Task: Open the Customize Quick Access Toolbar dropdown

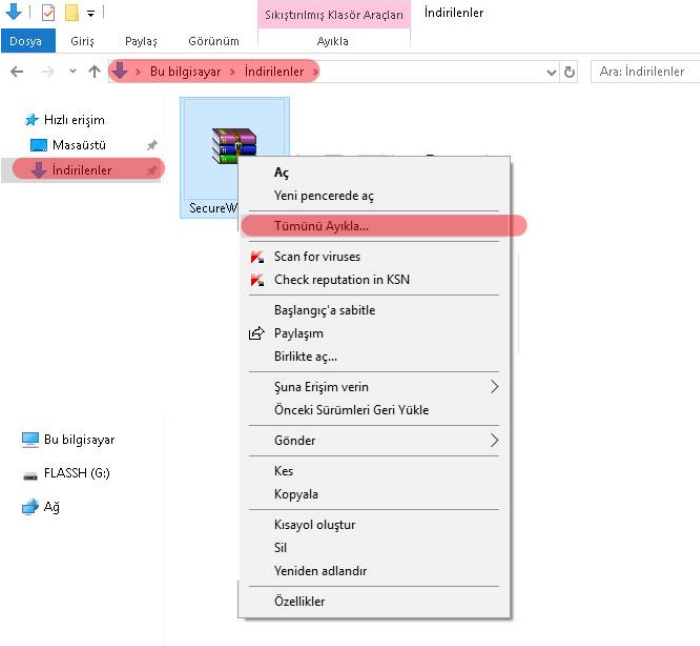Action: (x=91, y=14)
